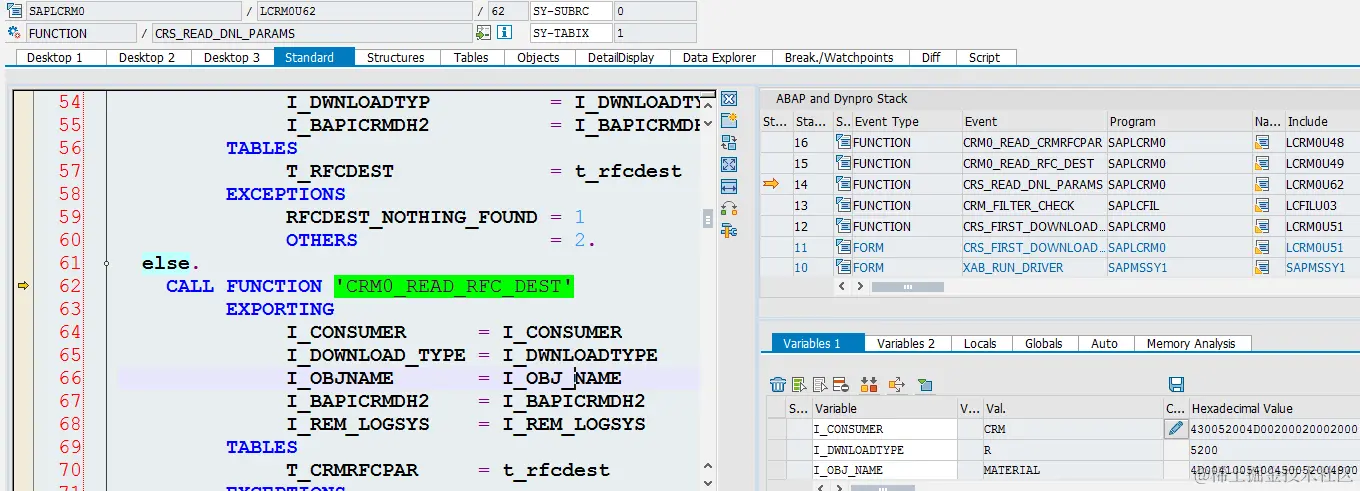Open the Objects tab

pos(538,57)
